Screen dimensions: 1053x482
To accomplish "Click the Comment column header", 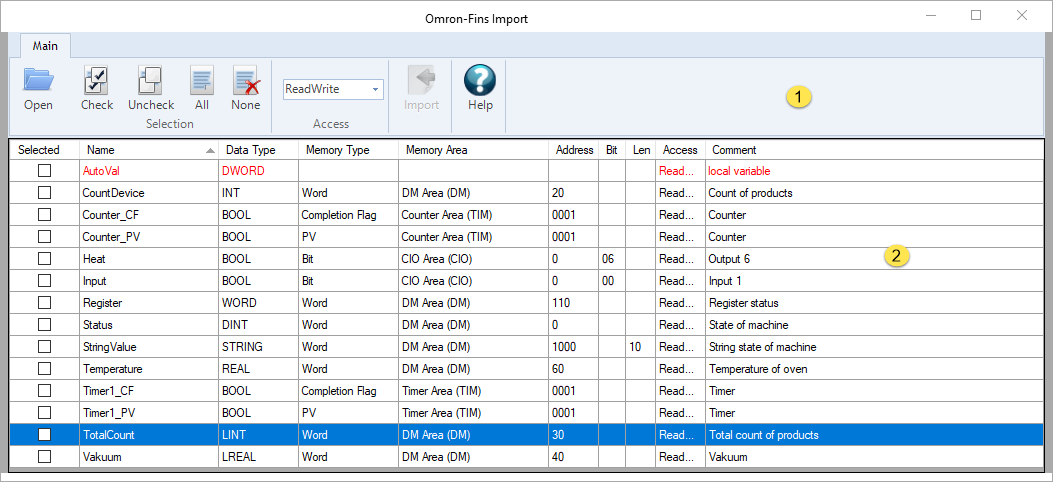I will (x=874, y=150).
